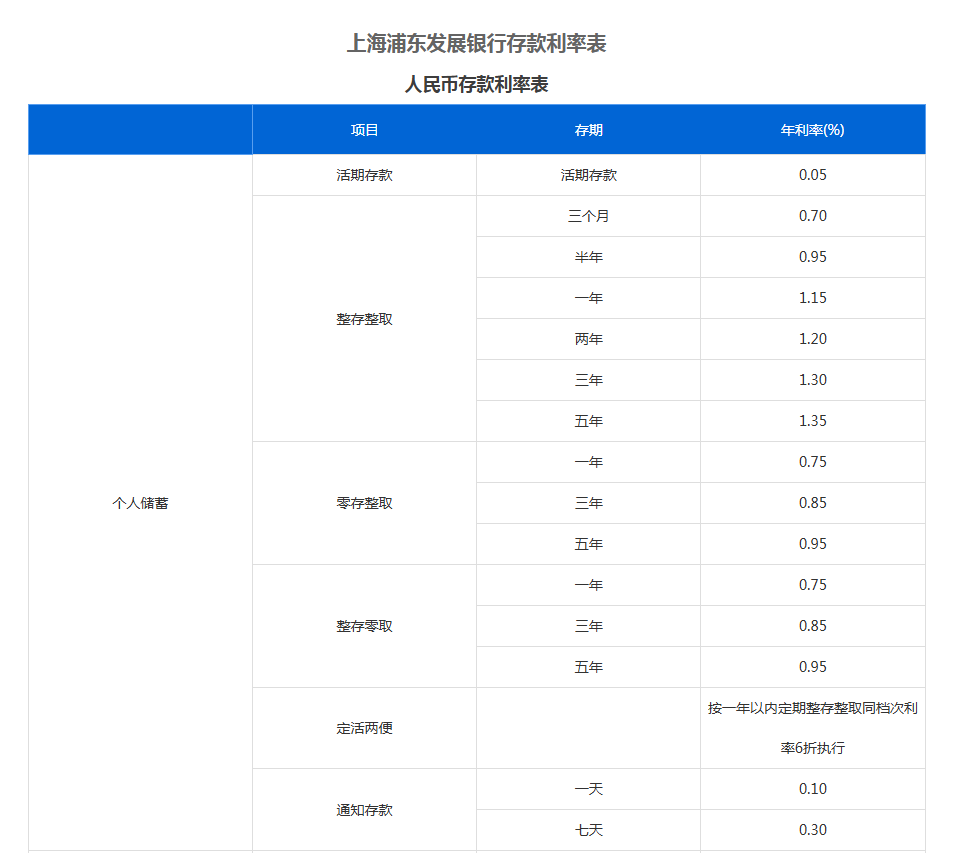Screen dimensions: 968x853
Task: Select the 七天 term cell
Action: [x=588, y=830]
